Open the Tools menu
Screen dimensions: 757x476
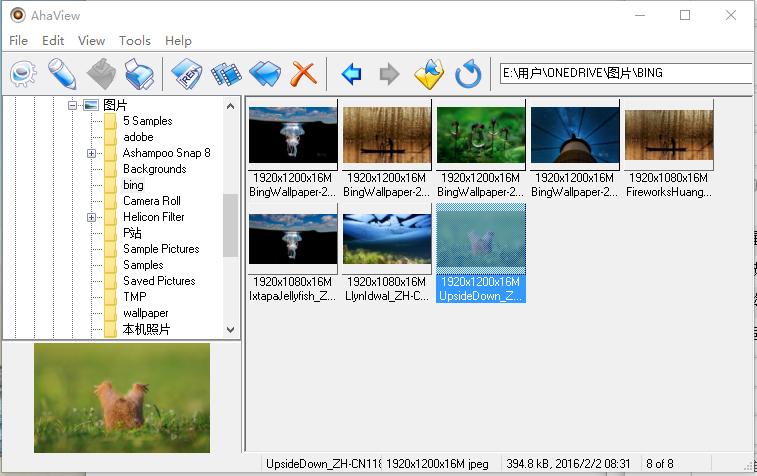(134, 41)
